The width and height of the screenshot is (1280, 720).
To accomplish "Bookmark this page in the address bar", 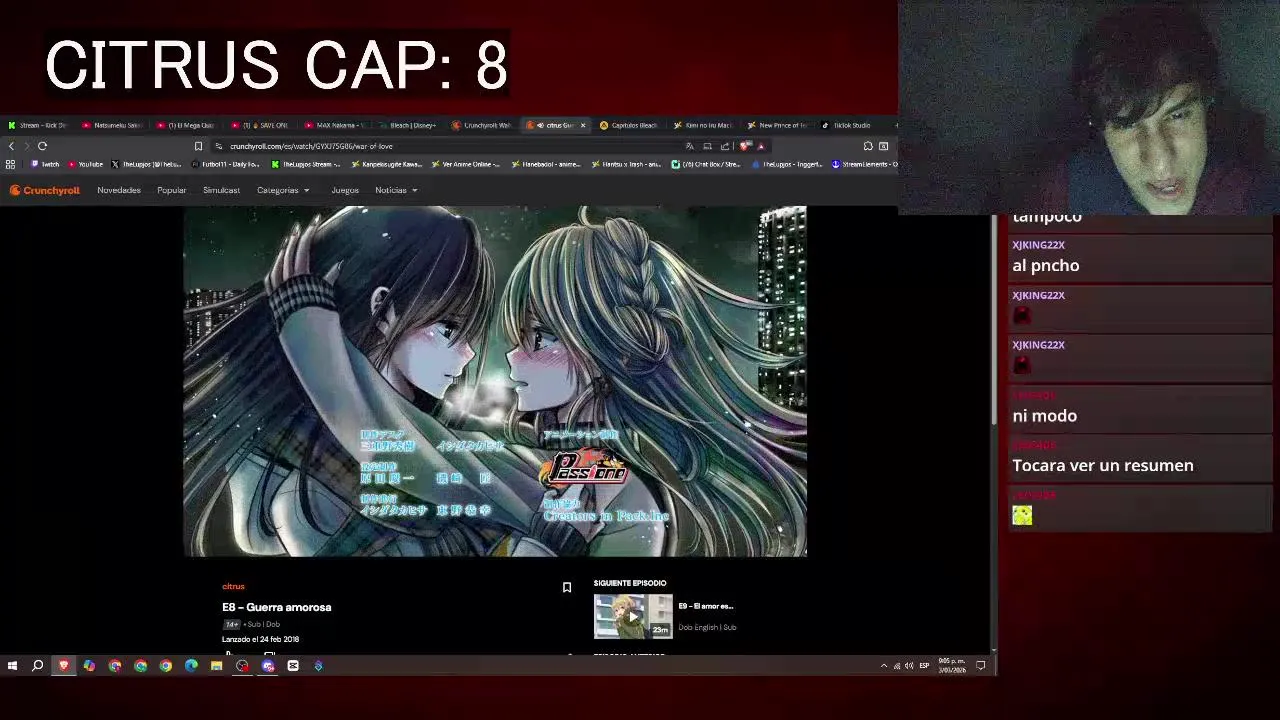I will [x=198, y=146].
